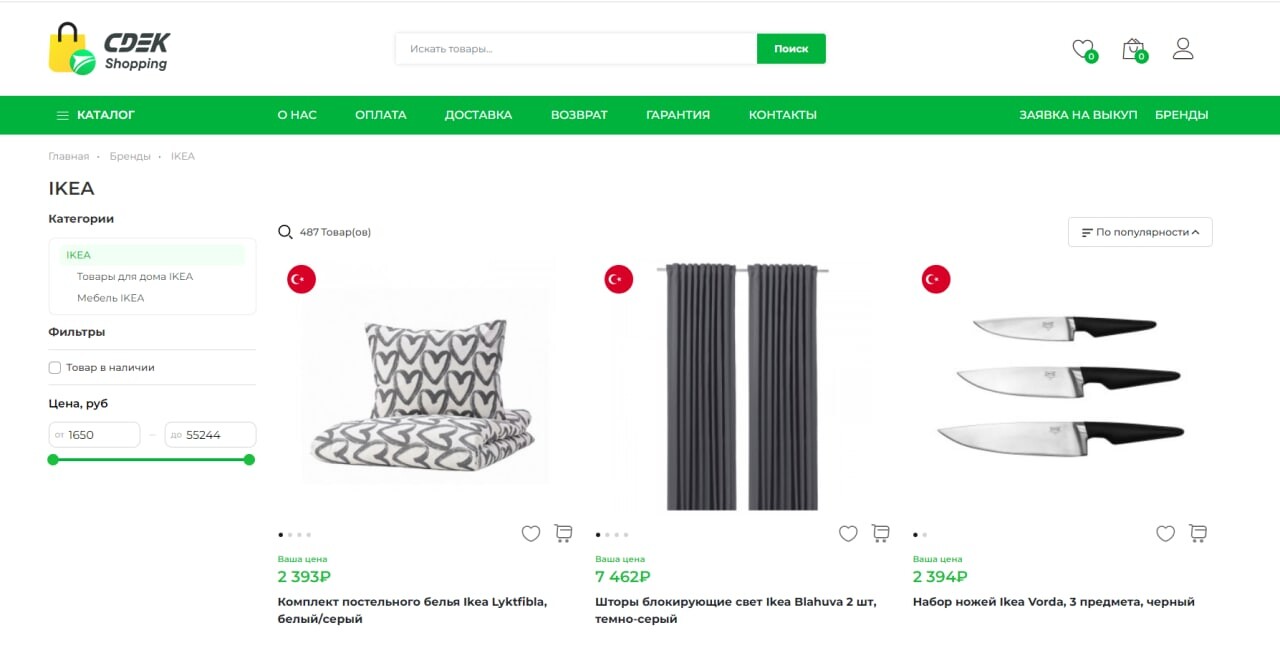The width and height of the screenshot is (1280, 648).
Task: Open the 'ДОСТАВКА' menu item
Action: 478,115
